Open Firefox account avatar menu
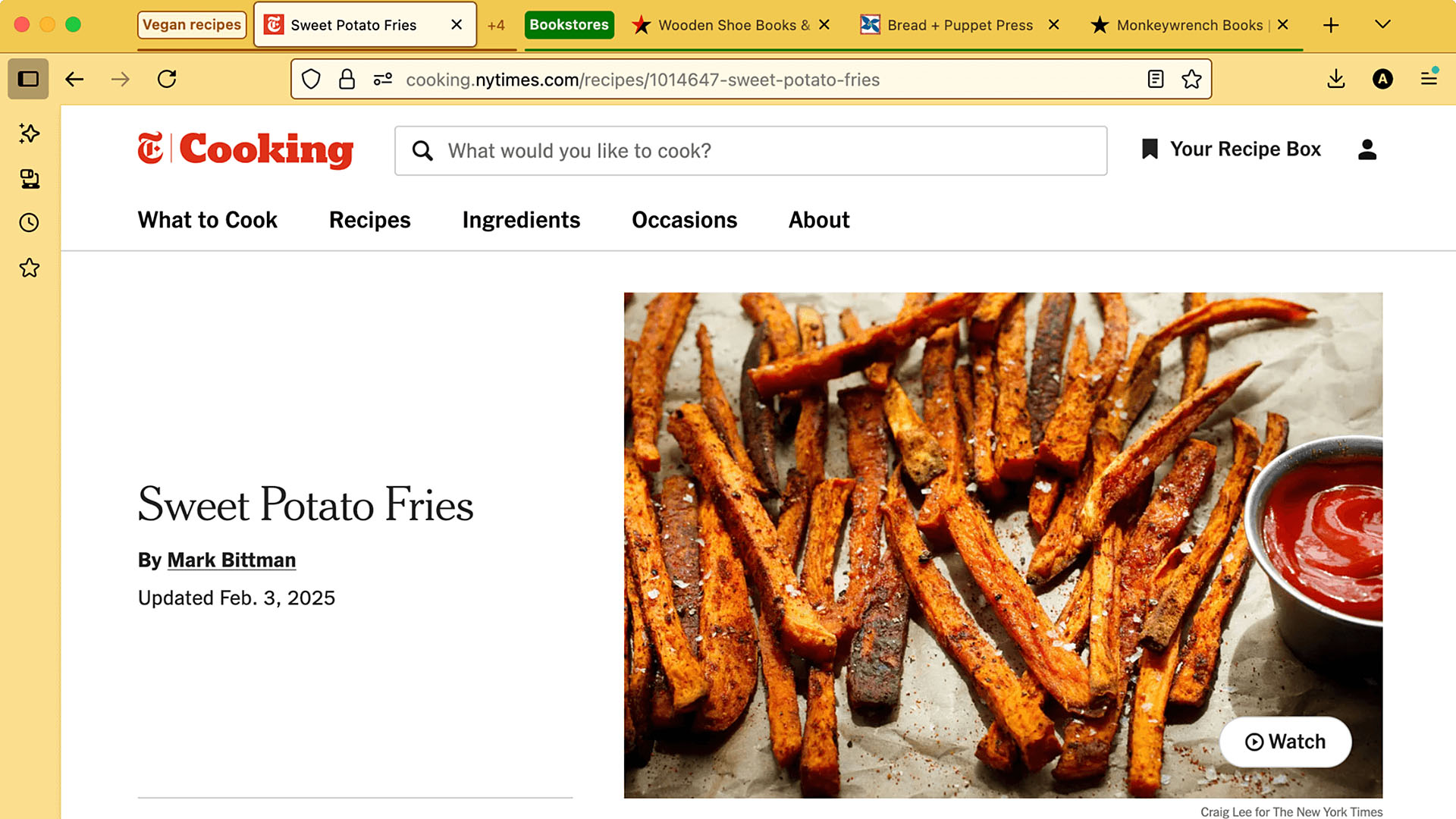 pos(1382,79)
